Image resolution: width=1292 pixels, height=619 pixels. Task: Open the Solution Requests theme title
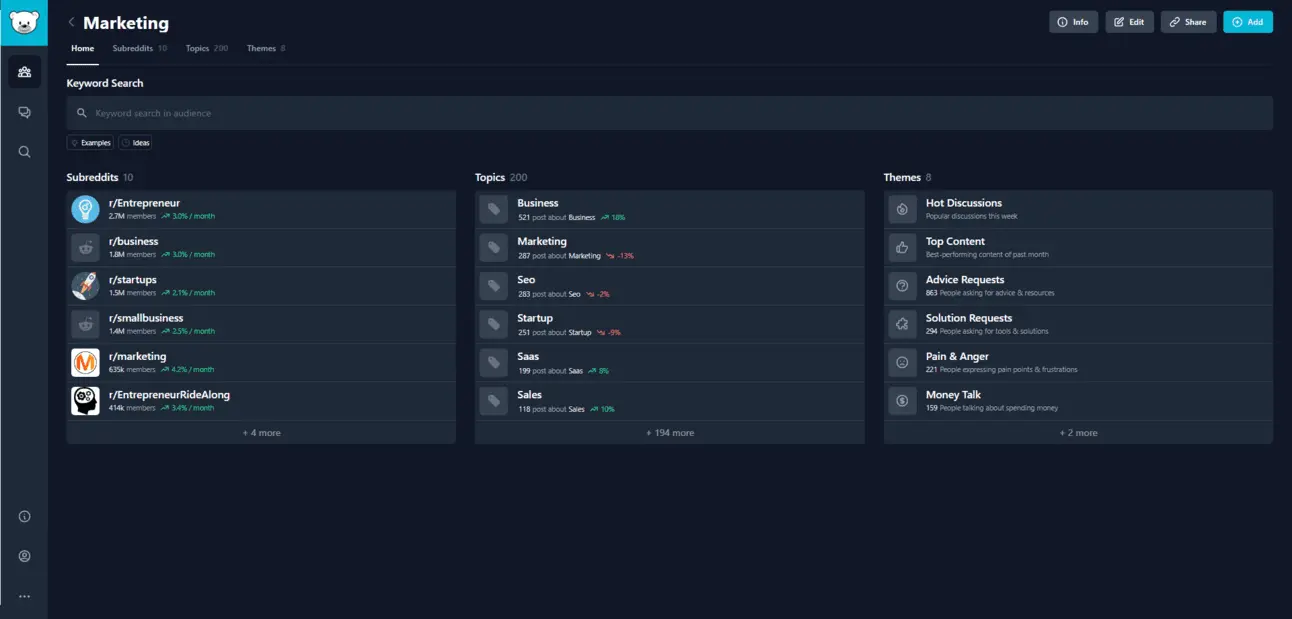click(969, 318)
